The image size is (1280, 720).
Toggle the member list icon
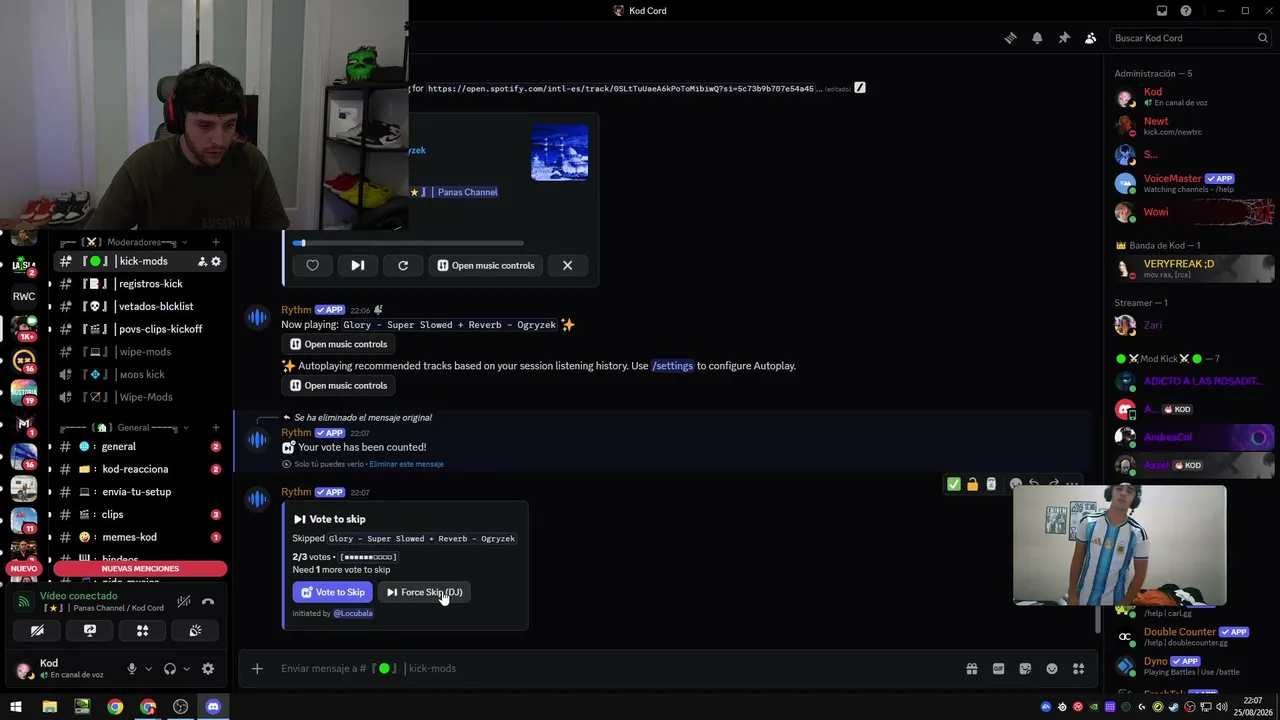tap(1091, 38)
